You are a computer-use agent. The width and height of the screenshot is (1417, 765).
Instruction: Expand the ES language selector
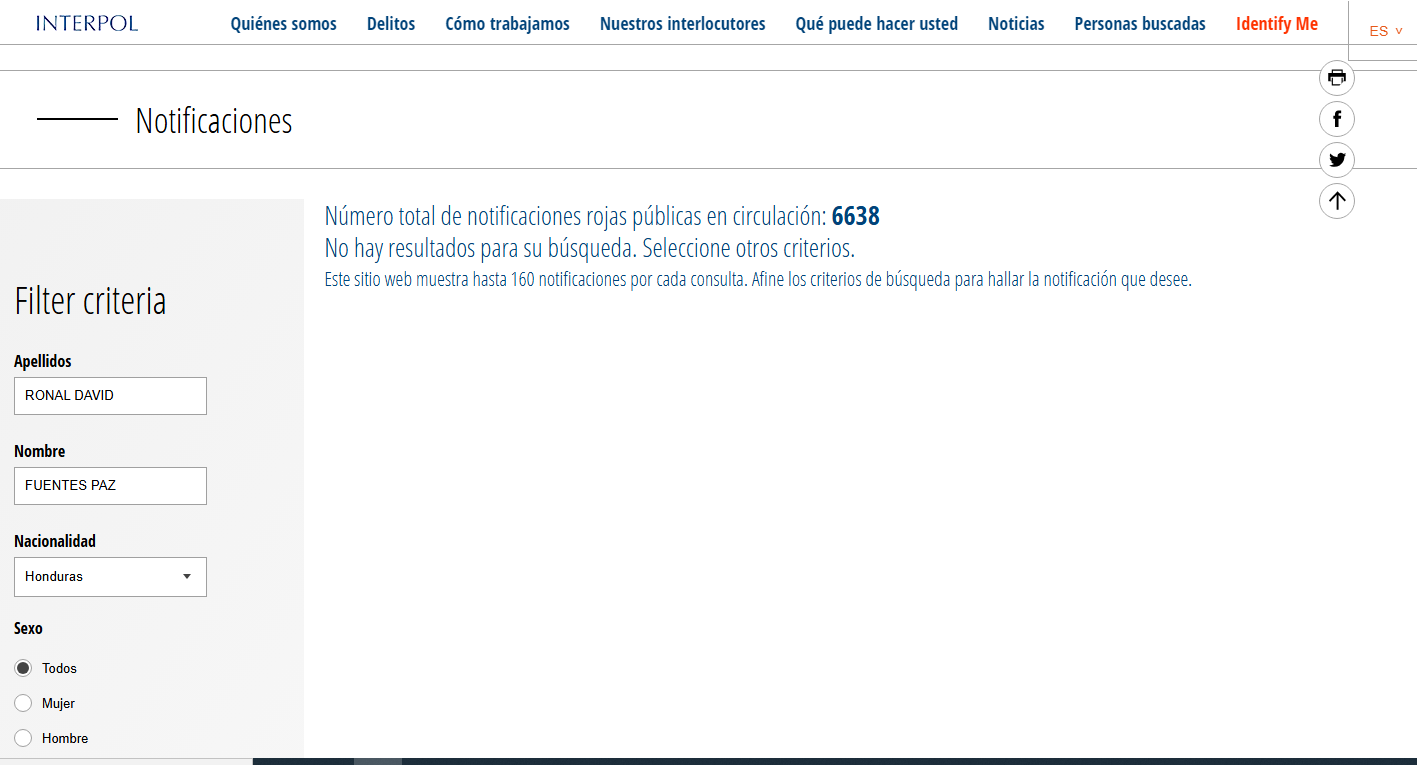(1385, 31)
